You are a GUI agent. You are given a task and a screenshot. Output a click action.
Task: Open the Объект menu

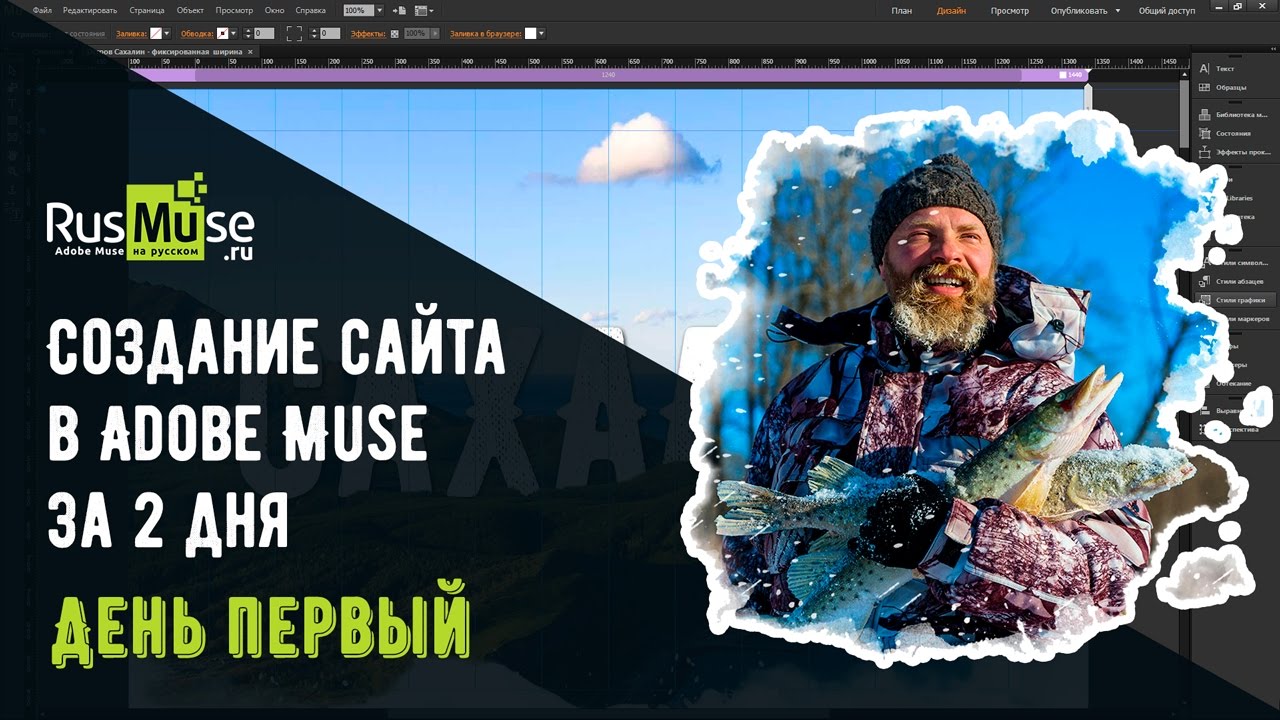click(x=190, y=10)
